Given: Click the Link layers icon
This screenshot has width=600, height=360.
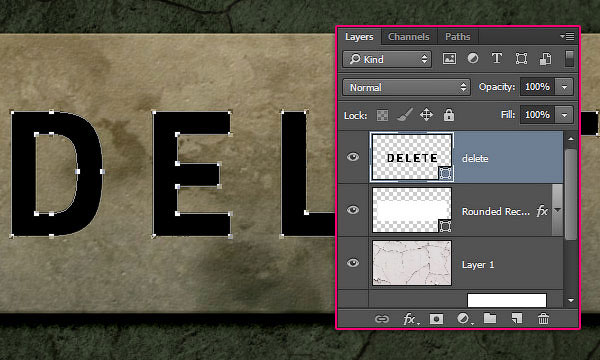Looking at the screenshot, I should (x=382, y=319).
